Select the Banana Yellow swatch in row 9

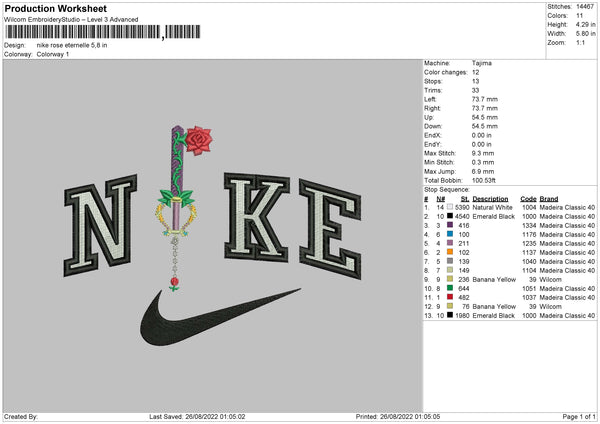click(450, 279)
